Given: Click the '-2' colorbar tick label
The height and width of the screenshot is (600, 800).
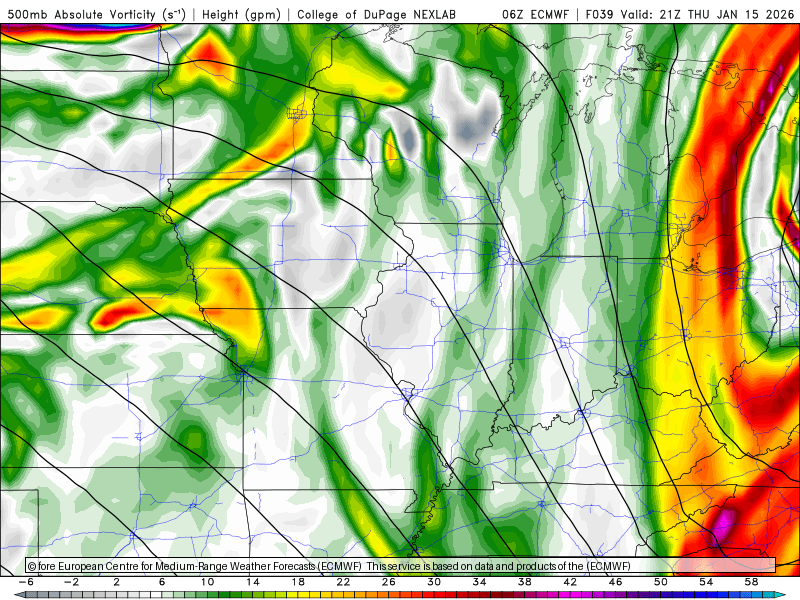Looking at the screenshot, I should 71,582.
